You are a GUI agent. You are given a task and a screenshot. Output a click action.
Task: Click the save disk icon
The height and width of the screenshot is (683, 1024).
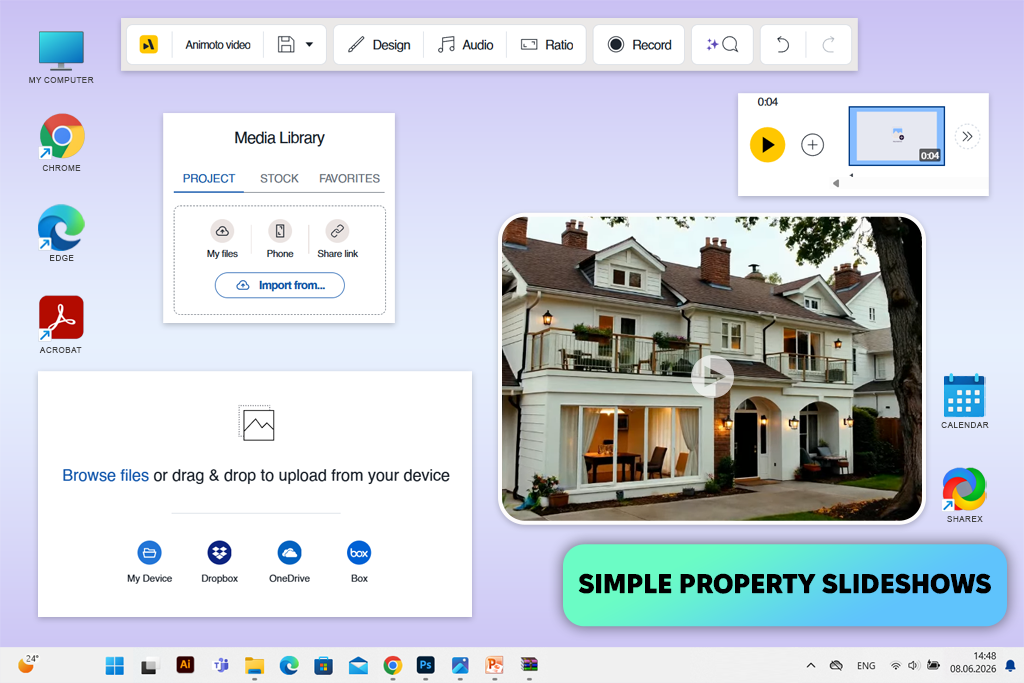pyautogui.click(x=286, y=44)
